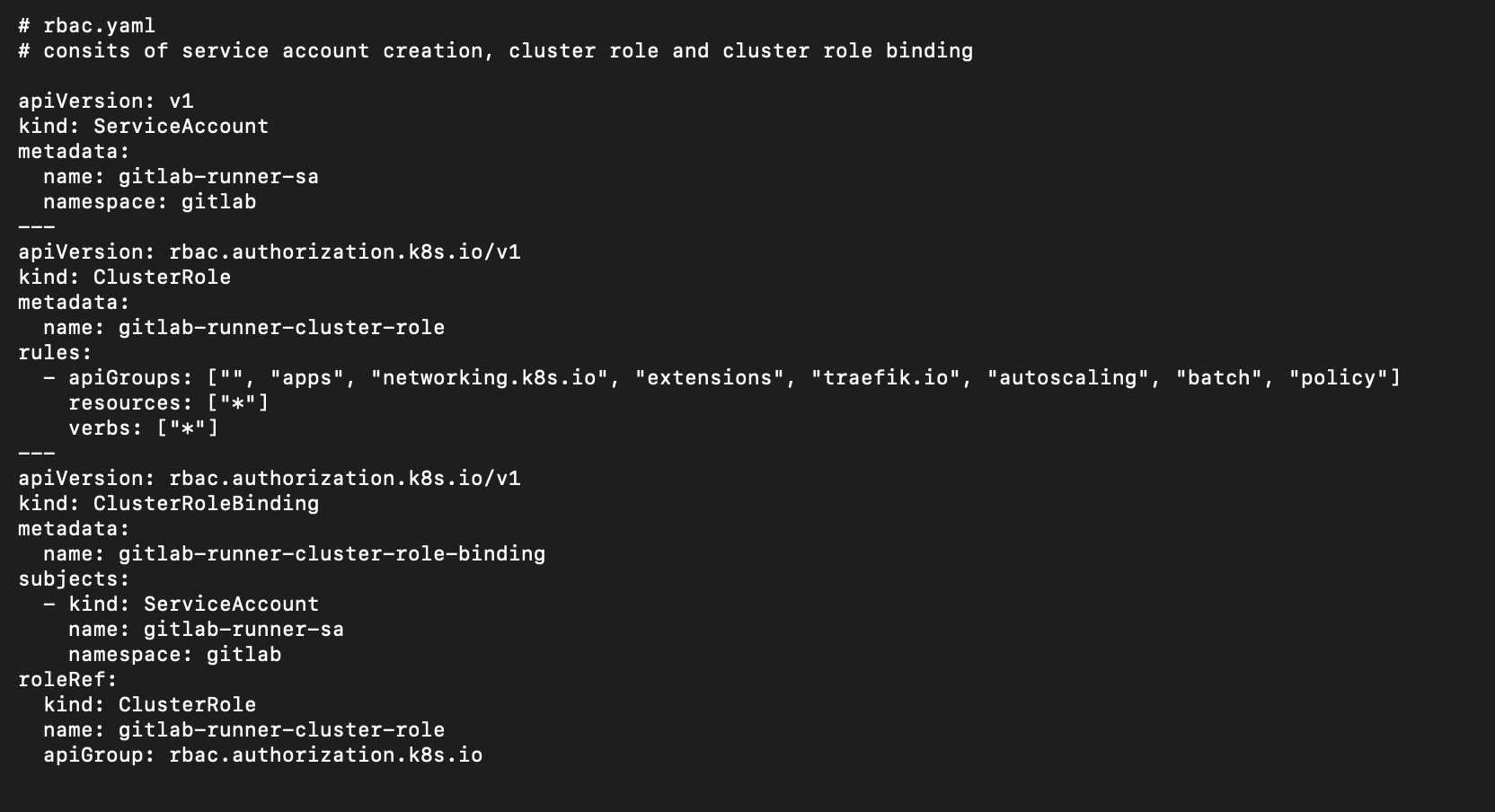Click the word "ServiceAccount" after the first kind
Viewport: 1495px width, 812px height.
tap(181, 127)
